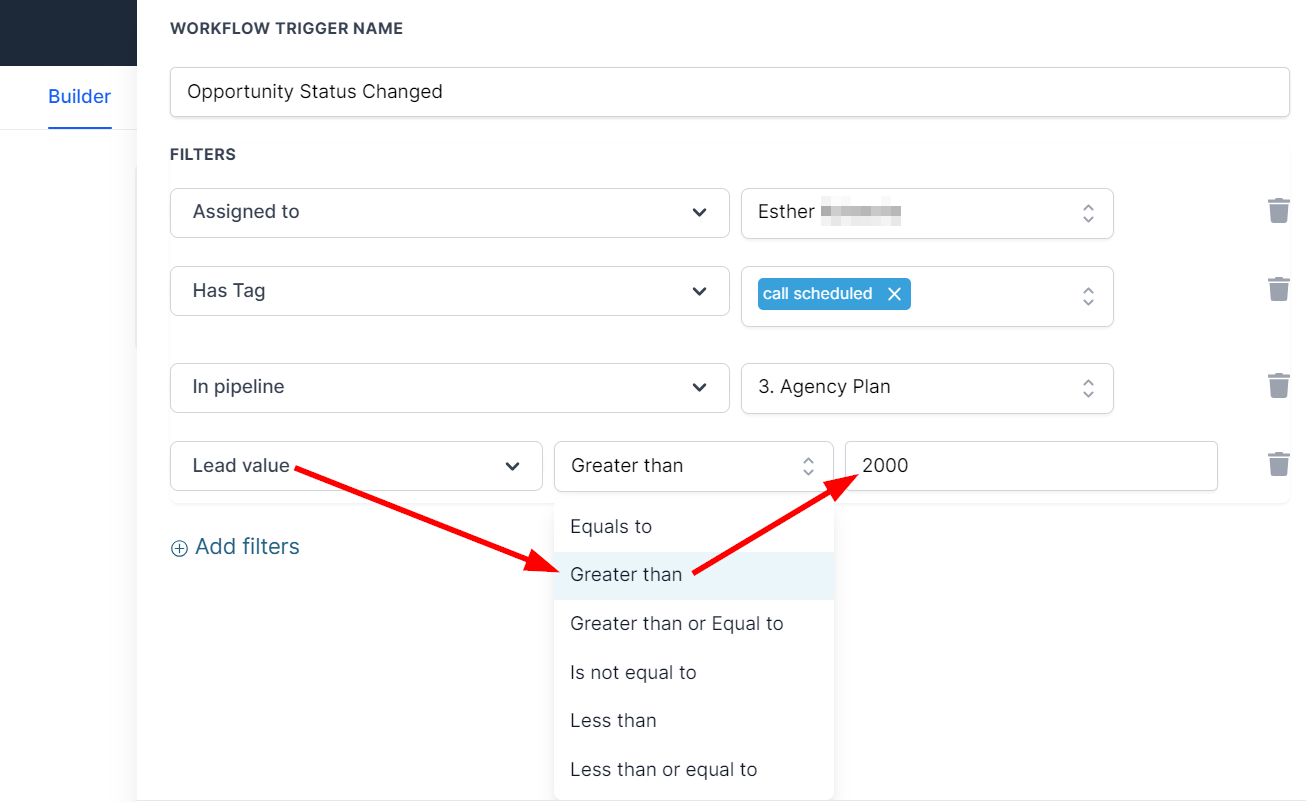Delete the Lead value filter row
This screenshot has width=1306, height=802.
pyautogui.click(x=1278, y=464)
